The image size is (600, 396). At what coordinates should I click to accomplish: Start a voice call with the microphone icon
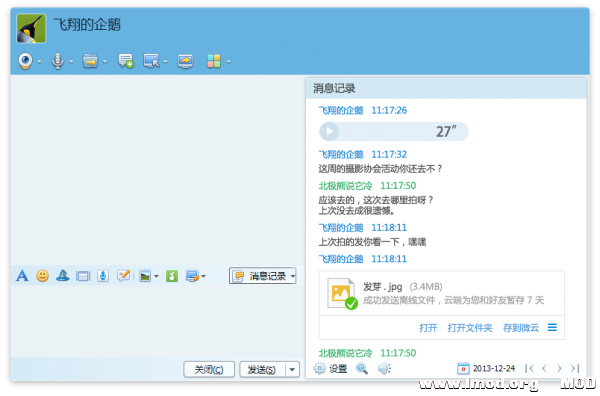click(57, 61)
